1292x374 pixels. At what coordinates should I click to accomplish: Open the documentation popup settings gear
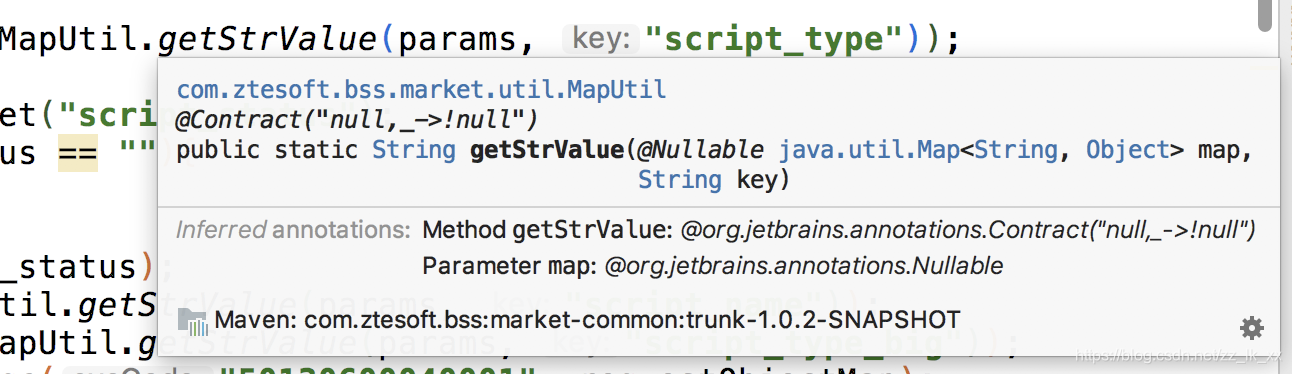(1251, 328)
